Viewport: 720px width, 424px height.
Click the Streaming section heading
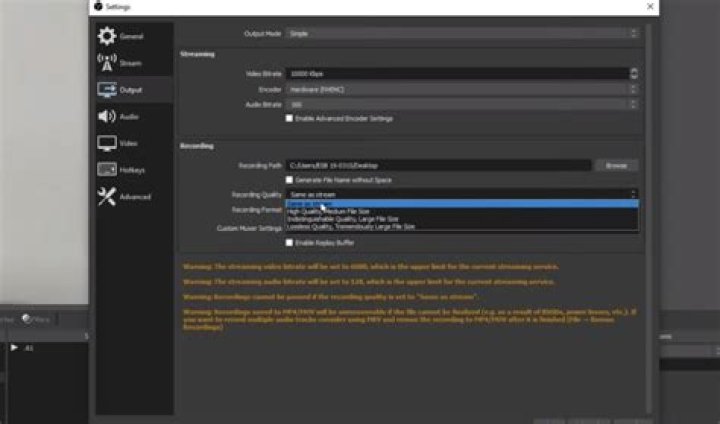coord(197,54)
